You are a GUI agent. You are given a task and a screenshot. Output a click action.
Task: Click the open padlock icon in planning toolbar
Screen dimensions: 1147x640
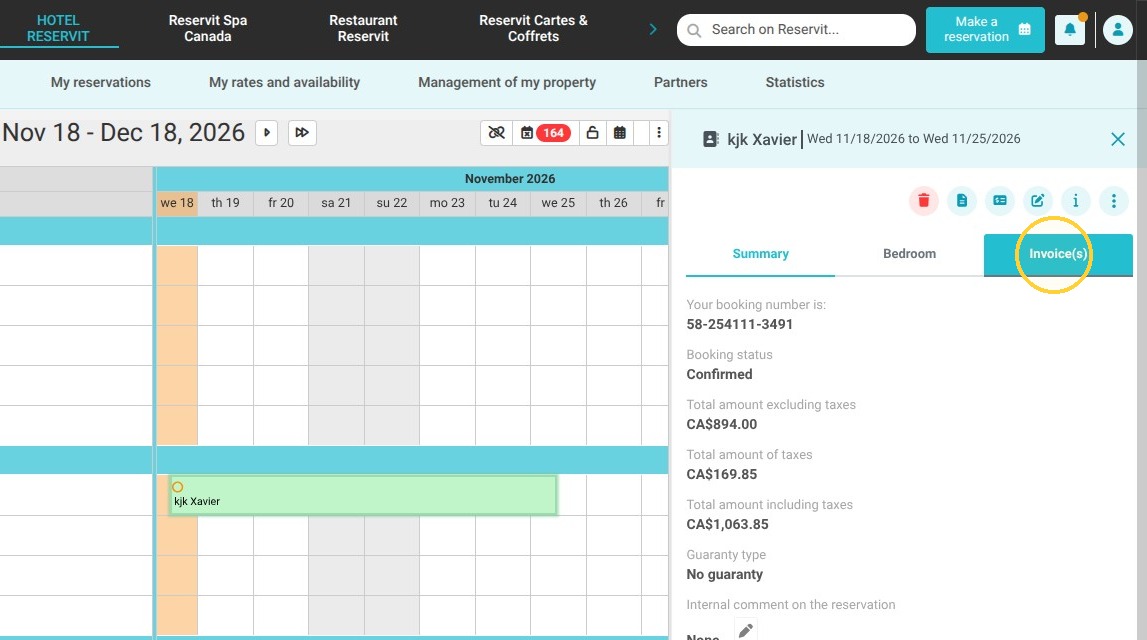click(593, 132)
